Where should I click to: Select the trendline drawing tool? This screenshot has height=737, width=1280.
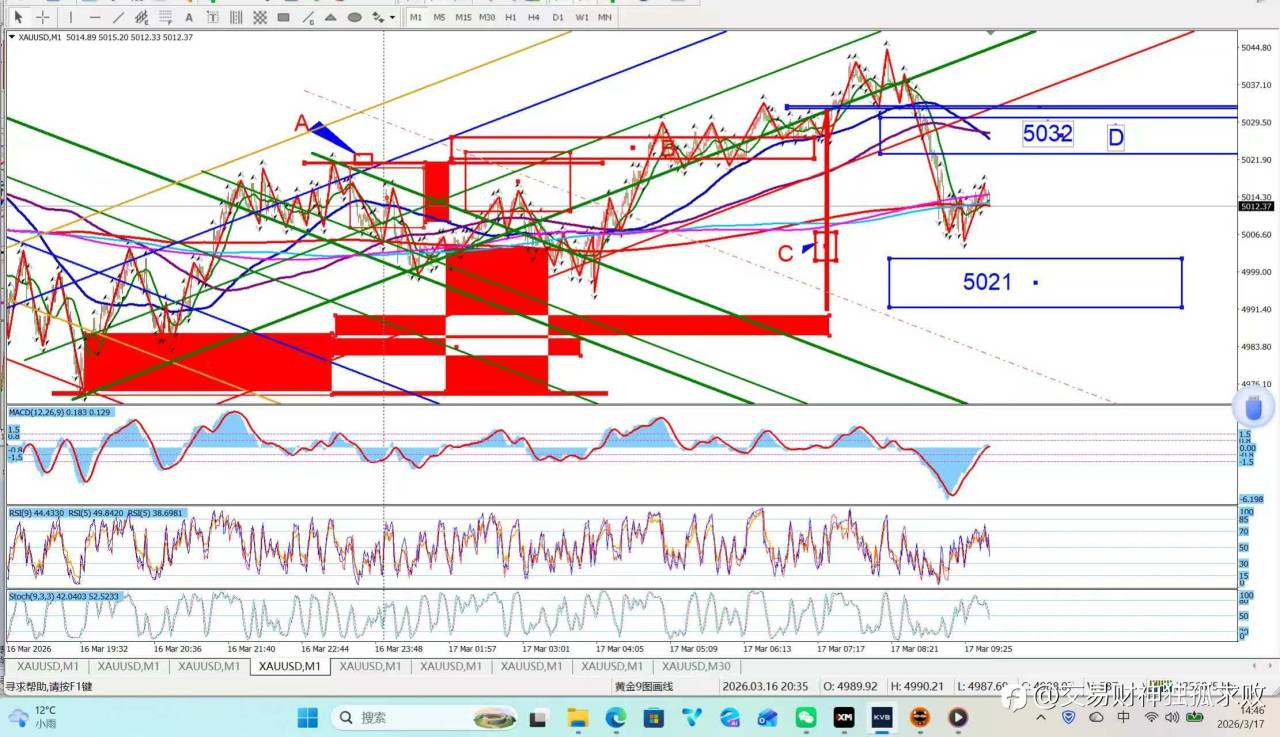click(119, 17)
